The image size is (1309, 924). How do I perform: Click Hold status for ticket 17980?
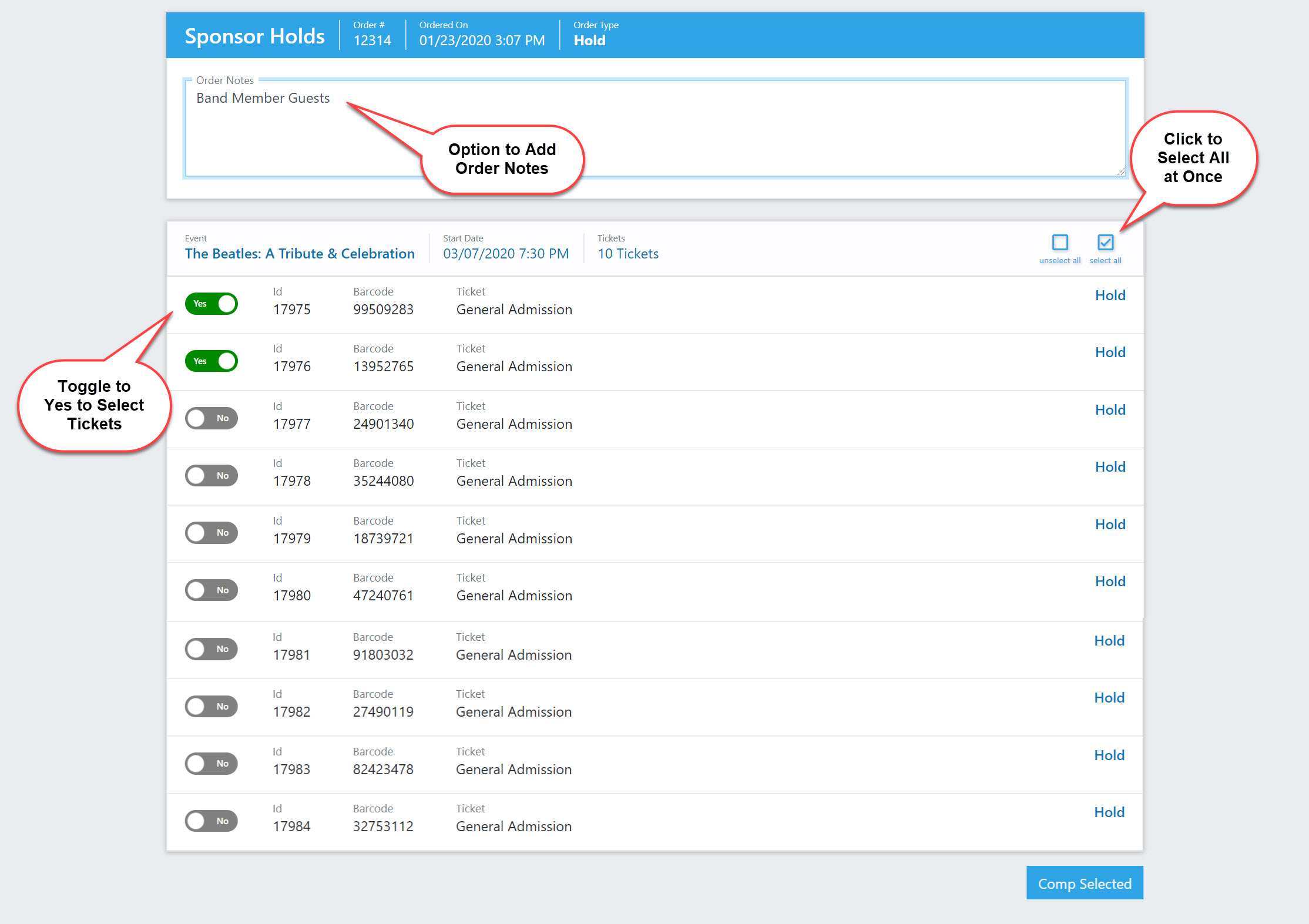[1110, 581]
